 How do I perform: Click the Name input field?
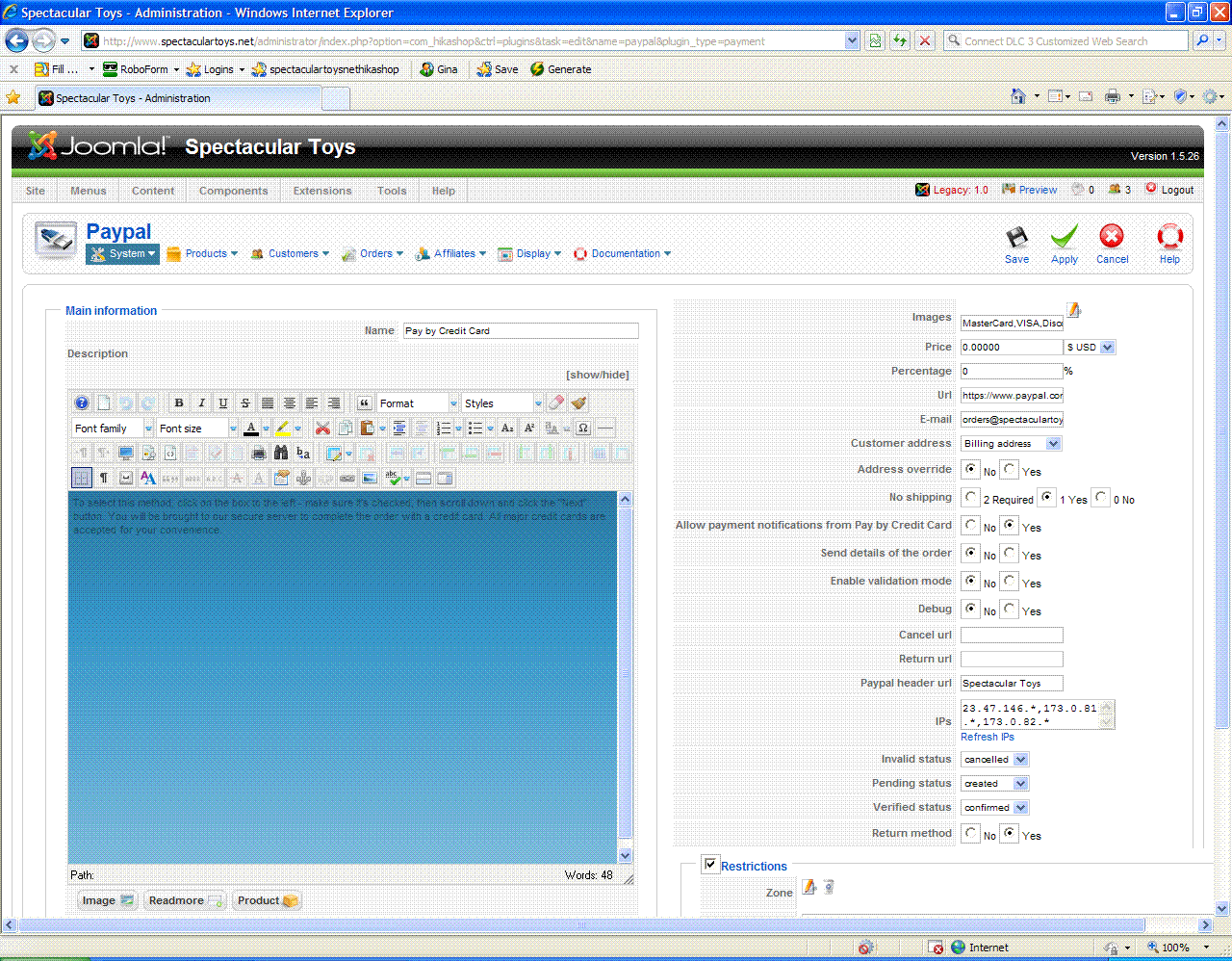click(x=521, y=330)
